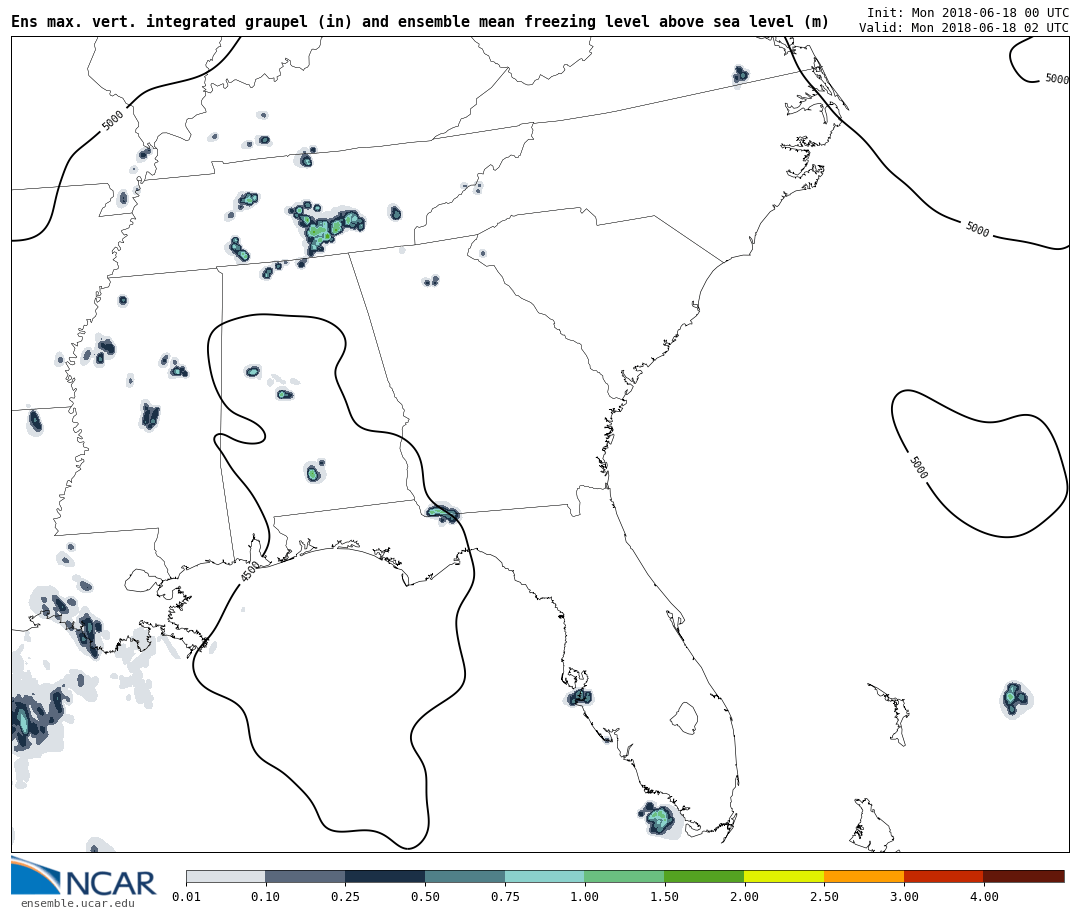Click the green 1.00–1.50 colorbar swatch
The image size is (1080, 915).
click(x=623, y=876)
